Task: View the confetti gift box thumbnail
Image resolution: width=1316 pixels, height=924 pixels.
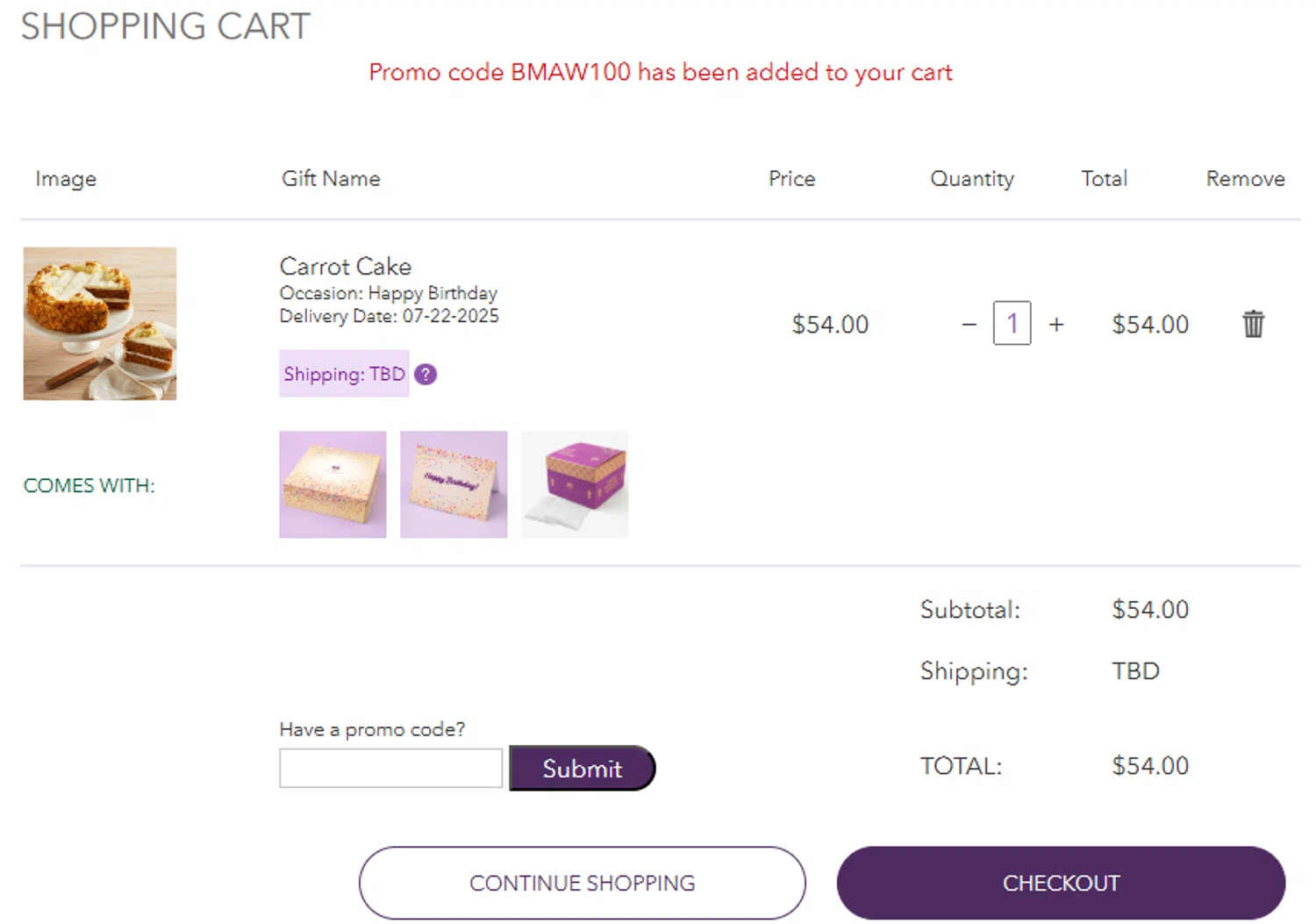Action: (333, 484)
